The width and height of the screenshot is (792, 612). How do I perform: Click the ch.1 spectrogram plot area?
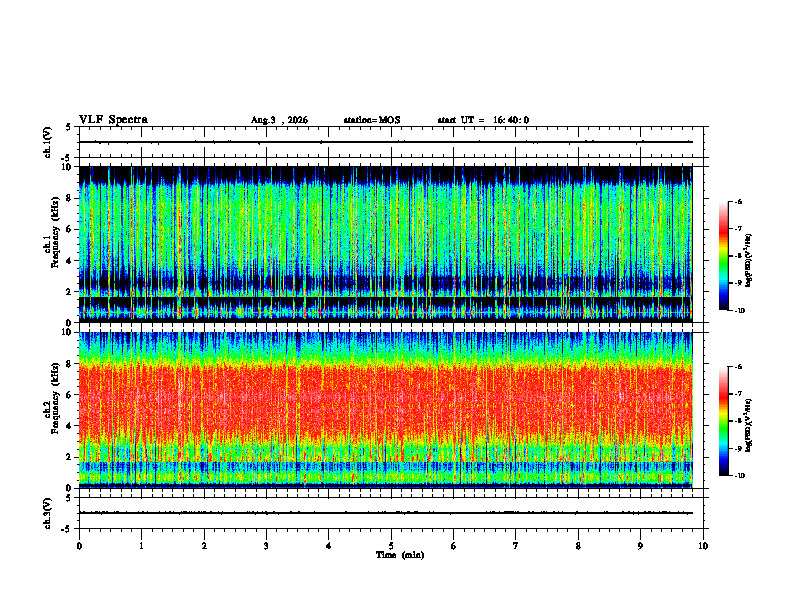click(385, 244)
